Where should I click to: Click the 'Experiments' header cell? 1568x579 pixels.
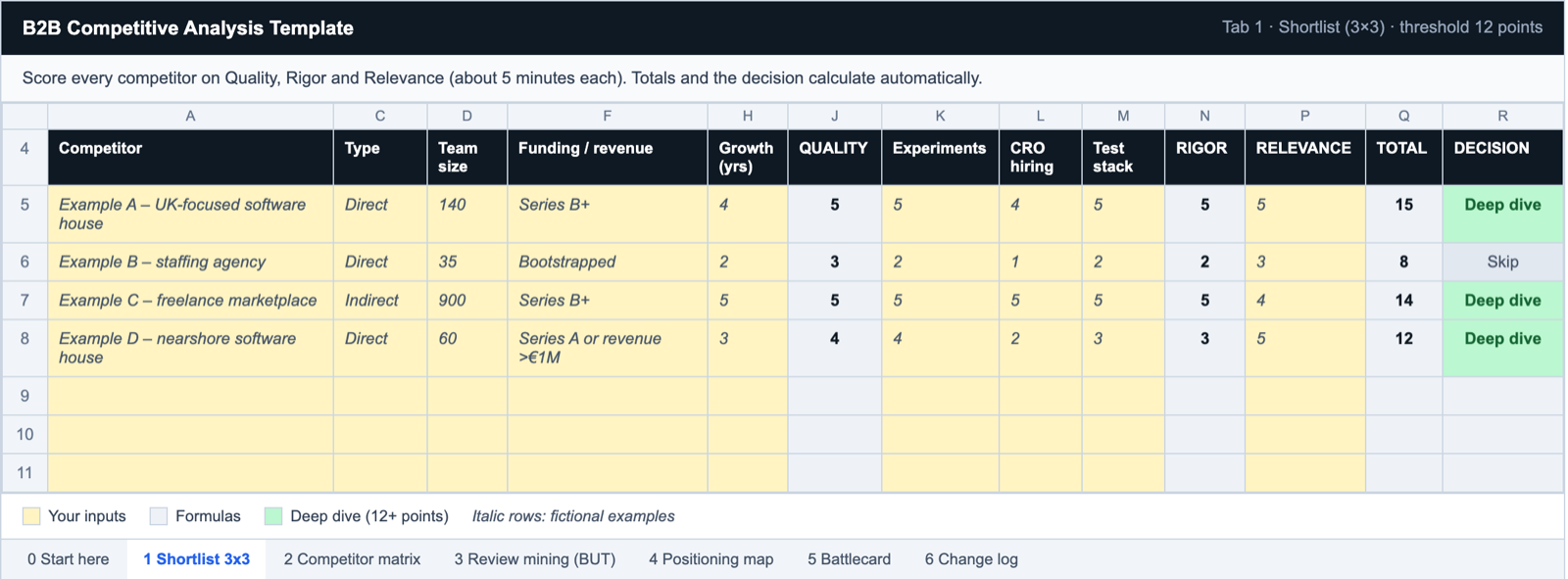(940, 157)
